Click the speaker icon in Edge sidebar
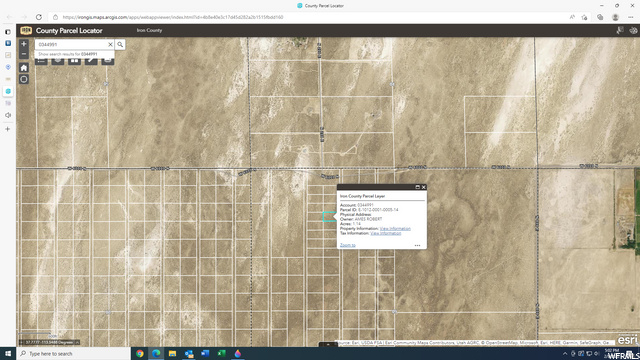The image size is (640, 360). click(8, 115)
